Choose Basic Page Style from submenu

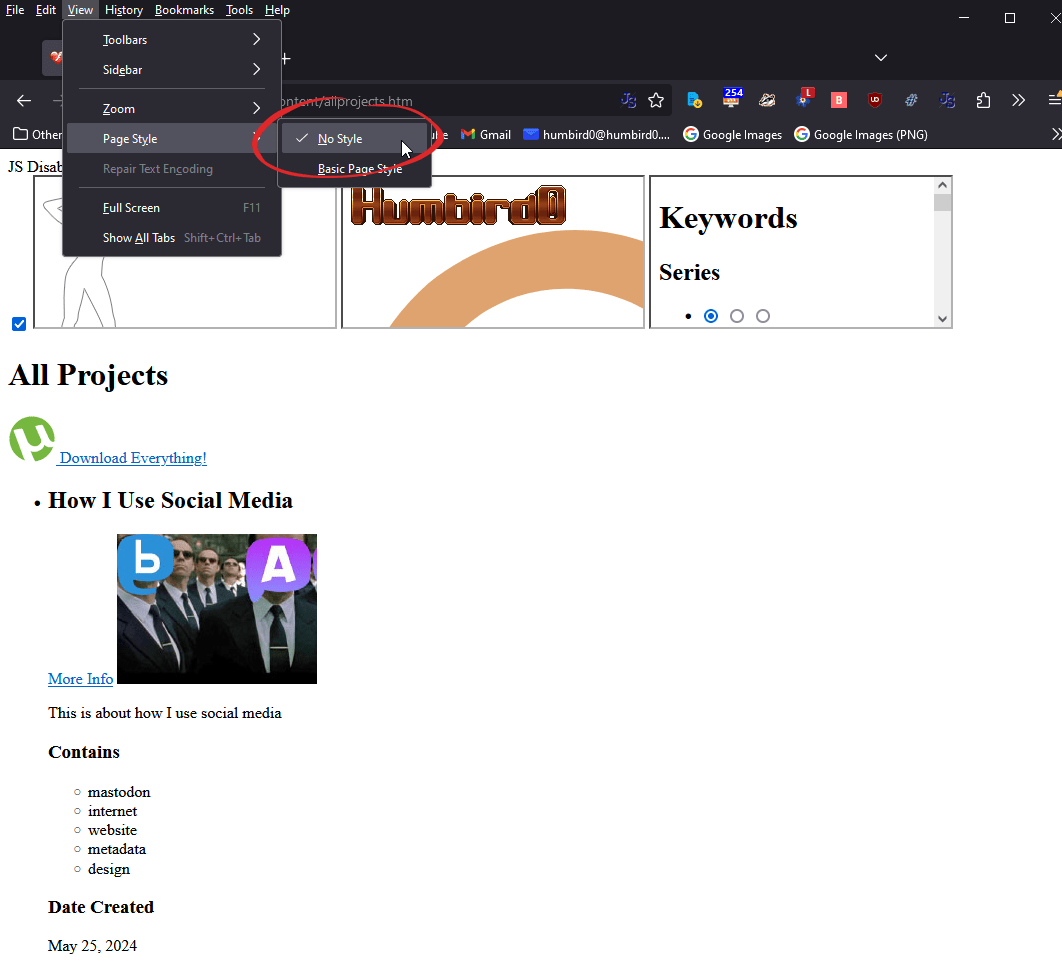[359, 169]
